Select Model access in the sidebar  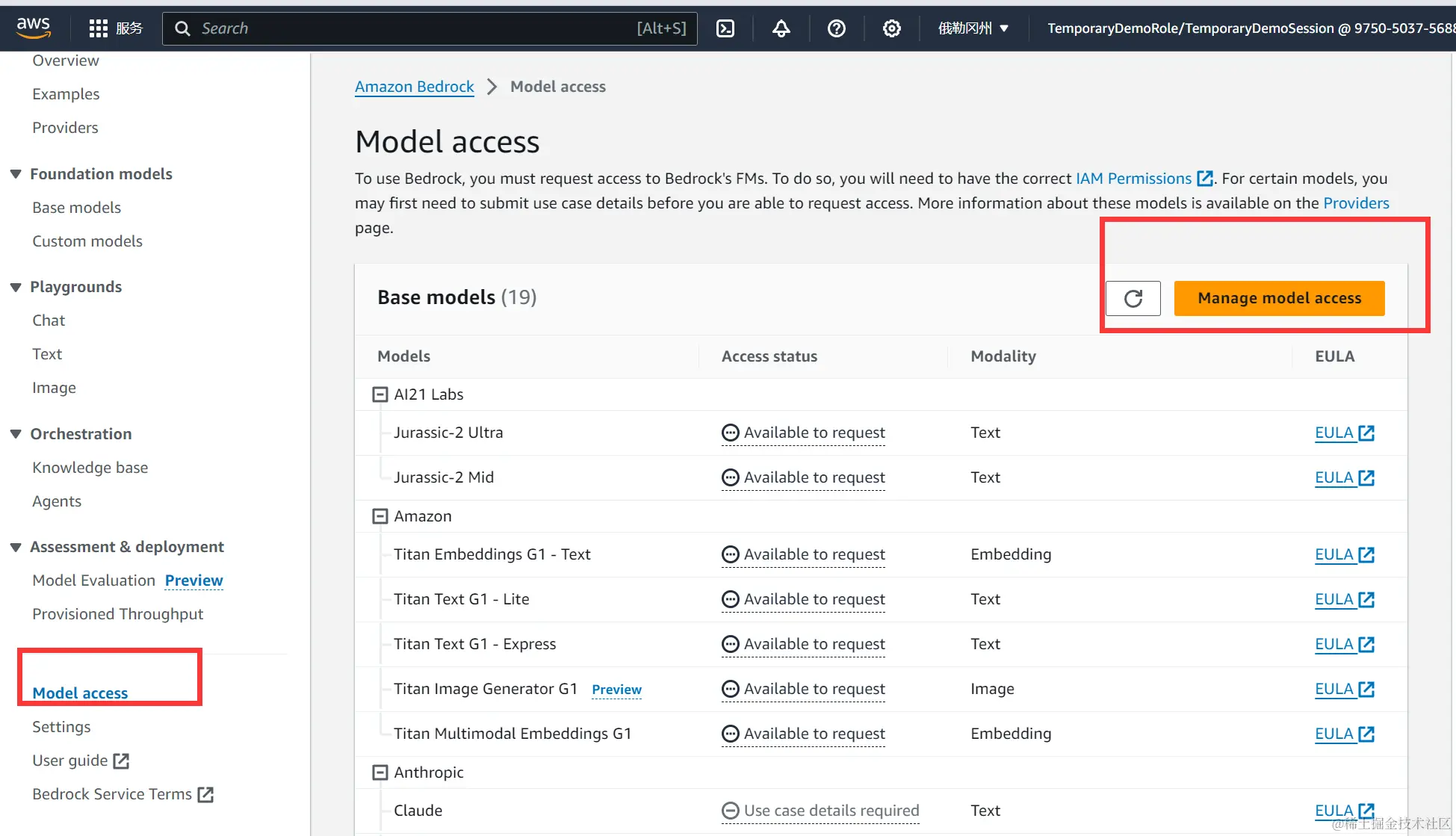[80, 693]
